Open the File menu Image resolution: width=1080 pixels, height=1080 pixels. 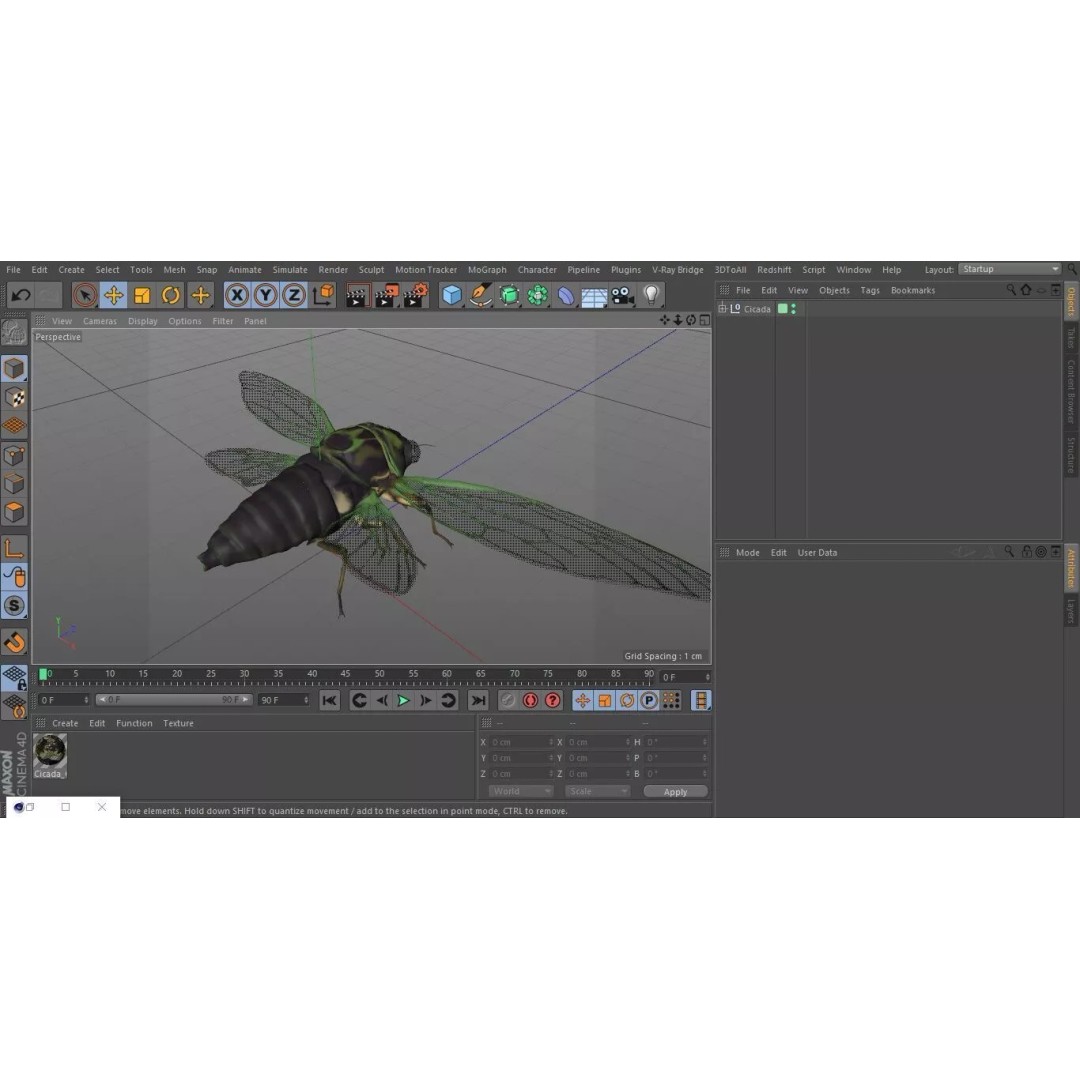click(13, 270)
